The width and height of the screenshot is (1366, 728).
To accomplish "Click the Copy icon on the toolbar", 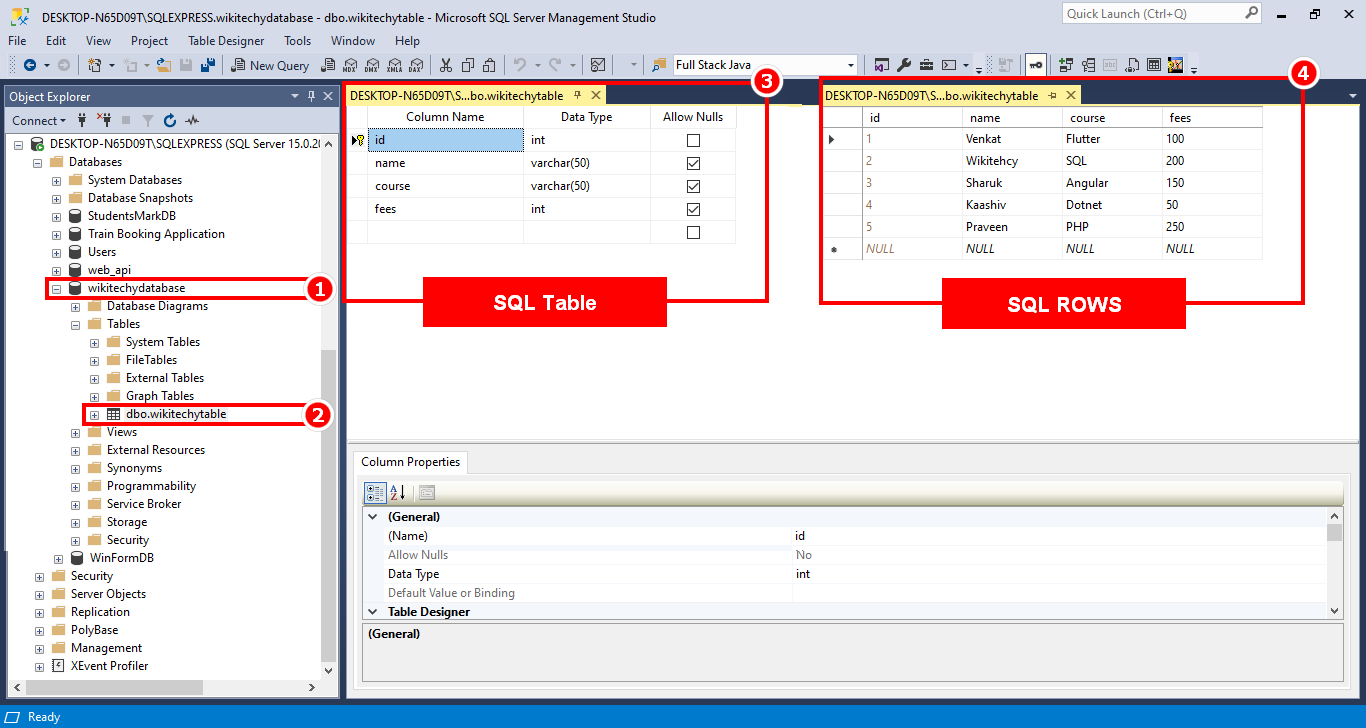I will 468,65.
